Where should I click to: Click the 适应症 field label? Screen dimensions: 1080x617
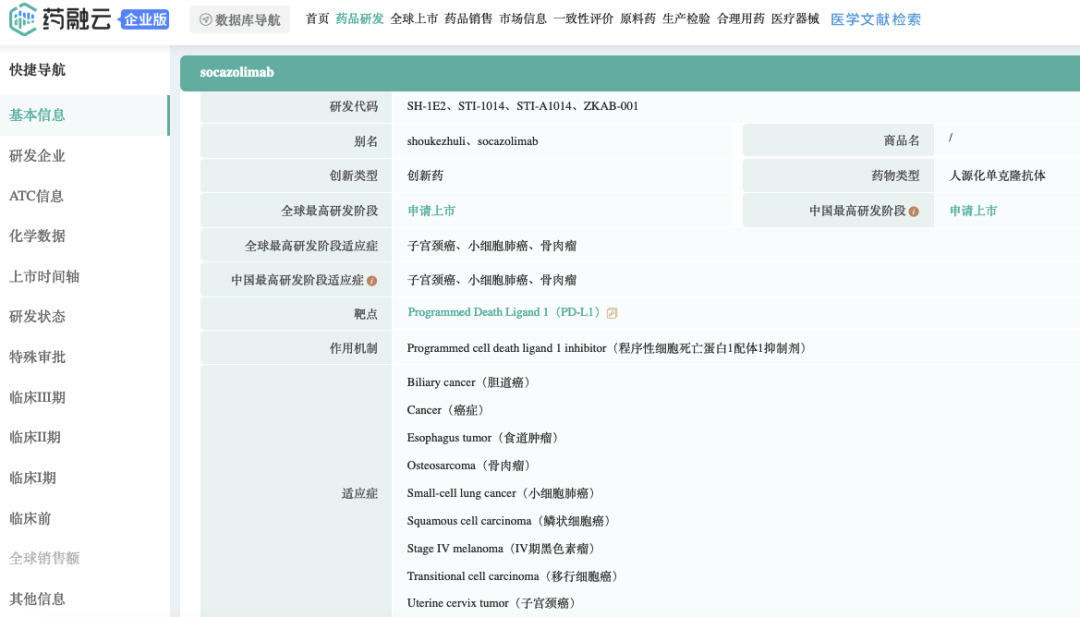(x=360, y=493)
